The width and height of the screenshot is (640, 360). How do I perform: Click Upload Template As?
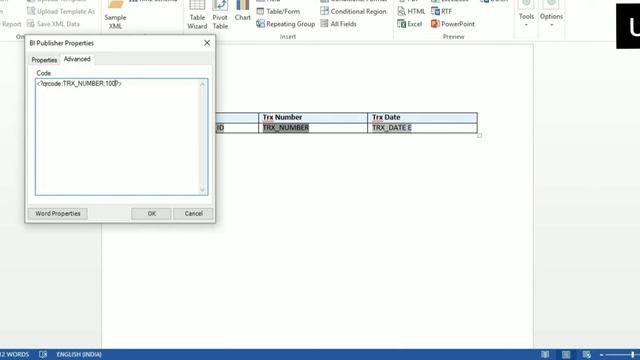pos(61,11)
